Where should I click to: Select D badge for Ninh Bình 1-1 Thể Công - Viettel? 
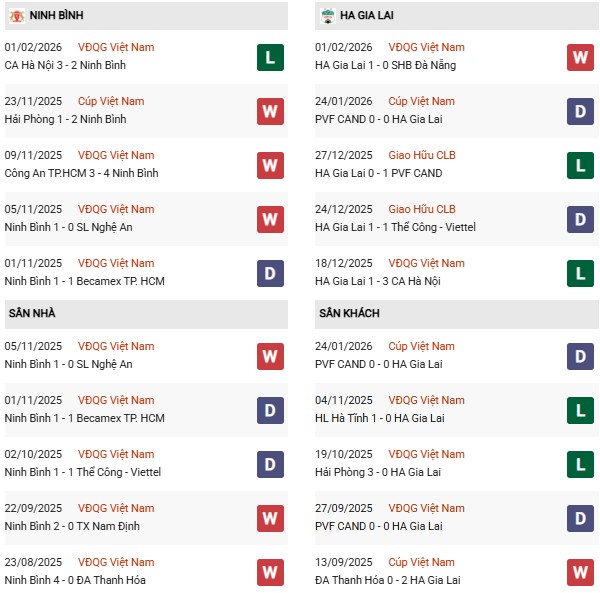point(270,464)
